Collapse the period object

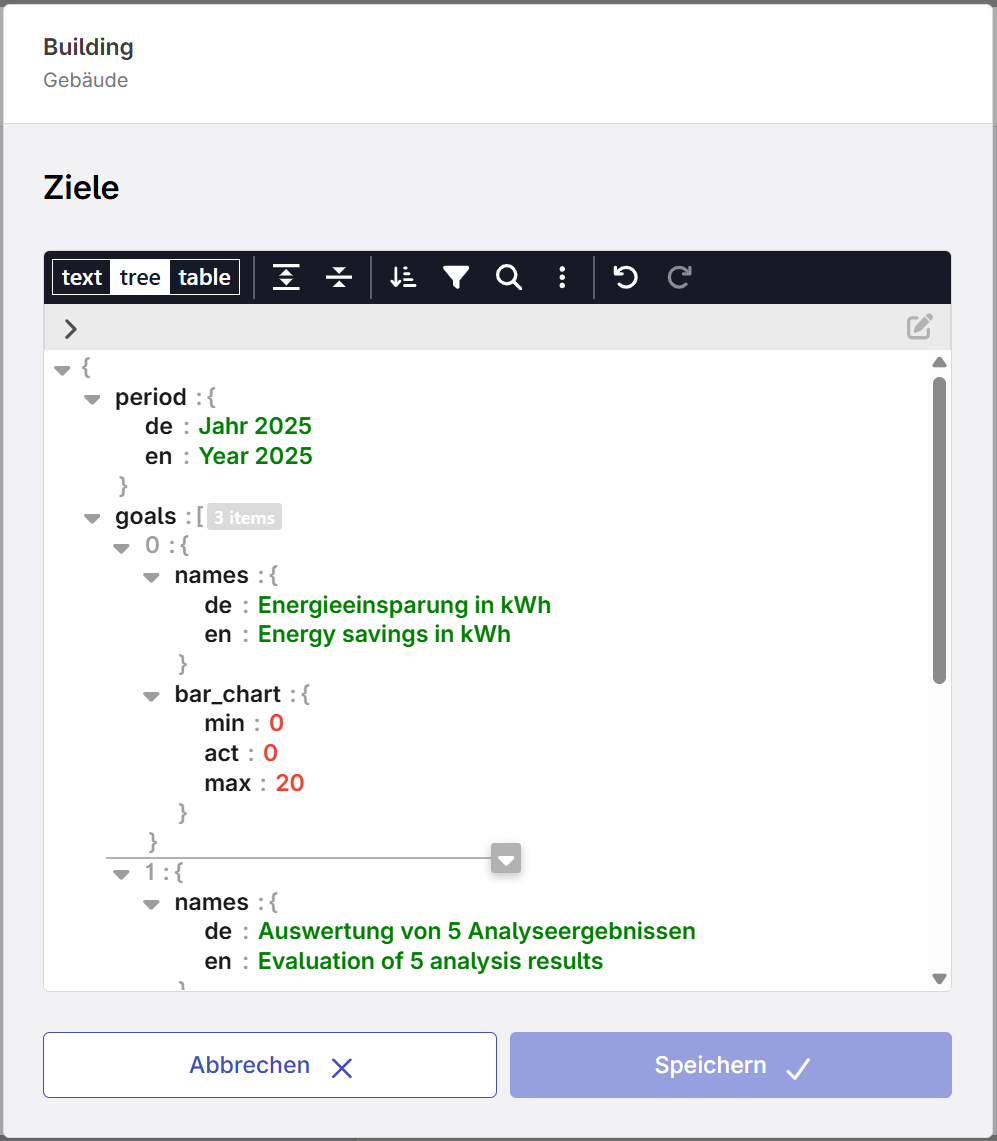(x=93, y=399)
